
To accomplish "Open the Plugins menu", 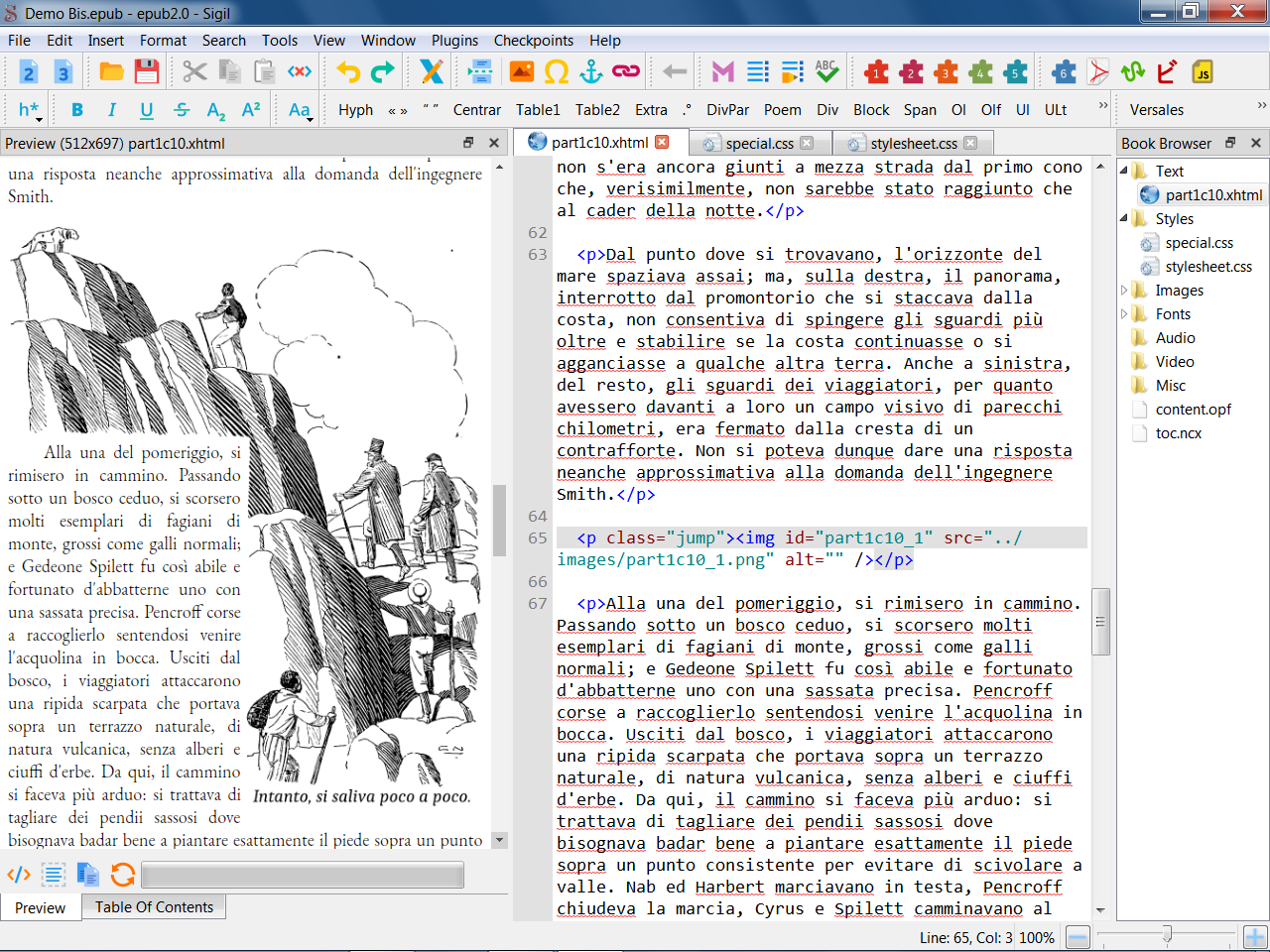I will click(x=454, y=41).
